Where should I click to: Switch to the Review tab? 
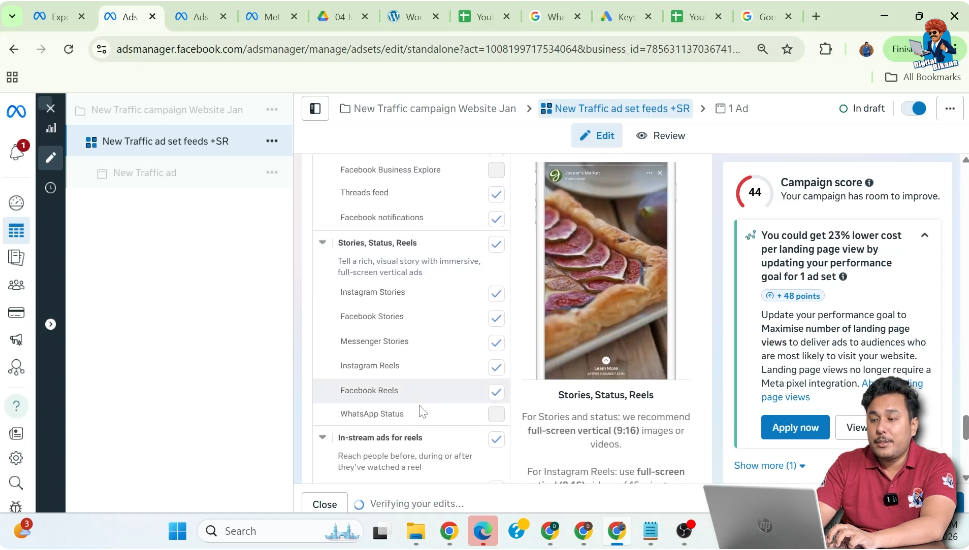pos(661,136)
